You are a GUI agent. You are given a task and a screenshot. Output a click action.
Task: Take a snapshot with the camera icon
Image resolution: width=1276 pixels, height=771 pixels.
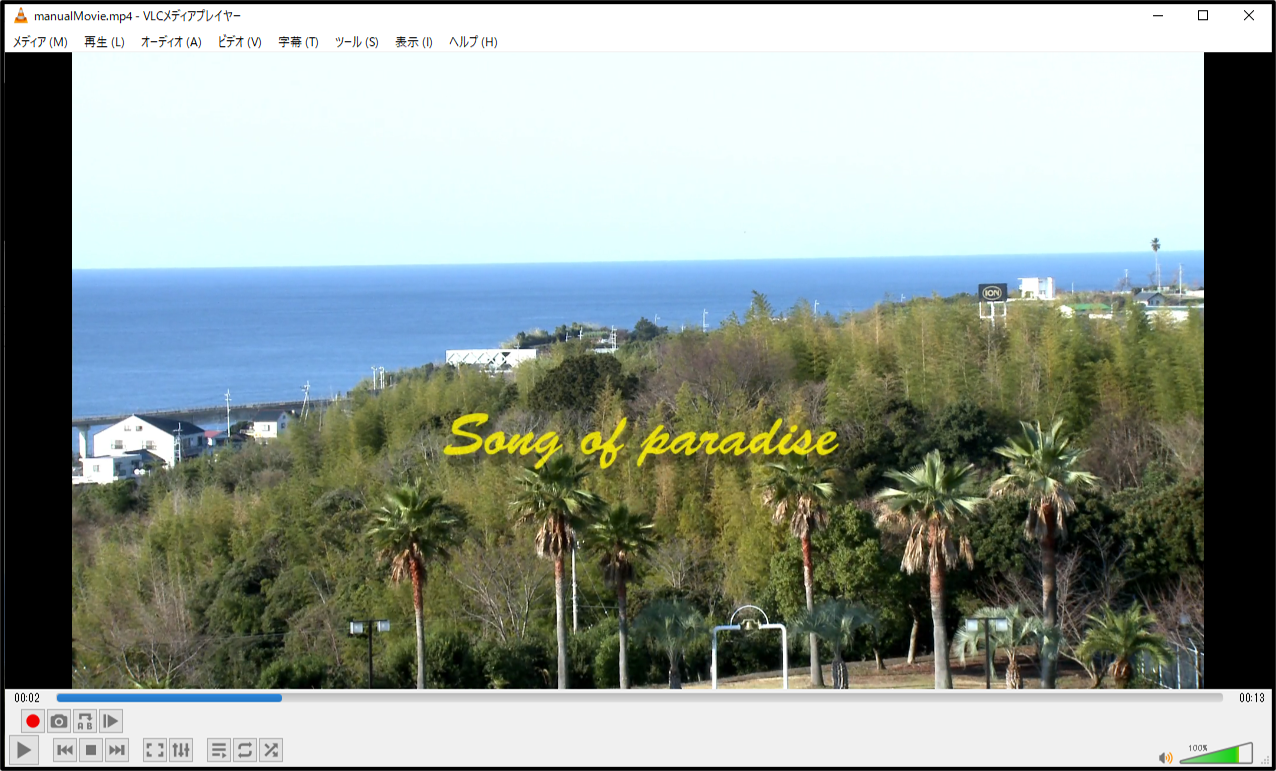coord(59,721)
